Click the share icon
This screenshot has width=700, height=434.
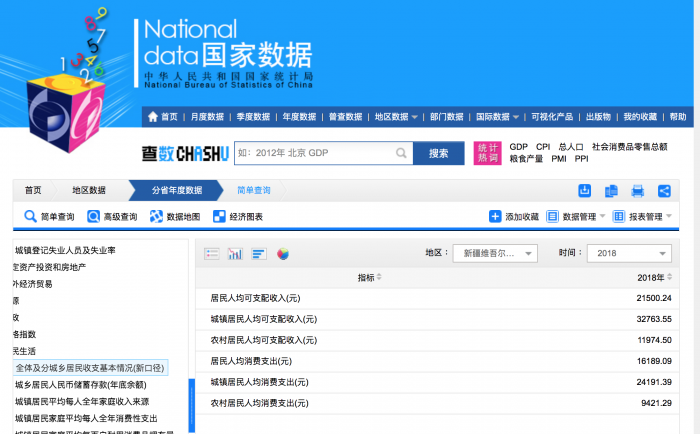(664, 191)
